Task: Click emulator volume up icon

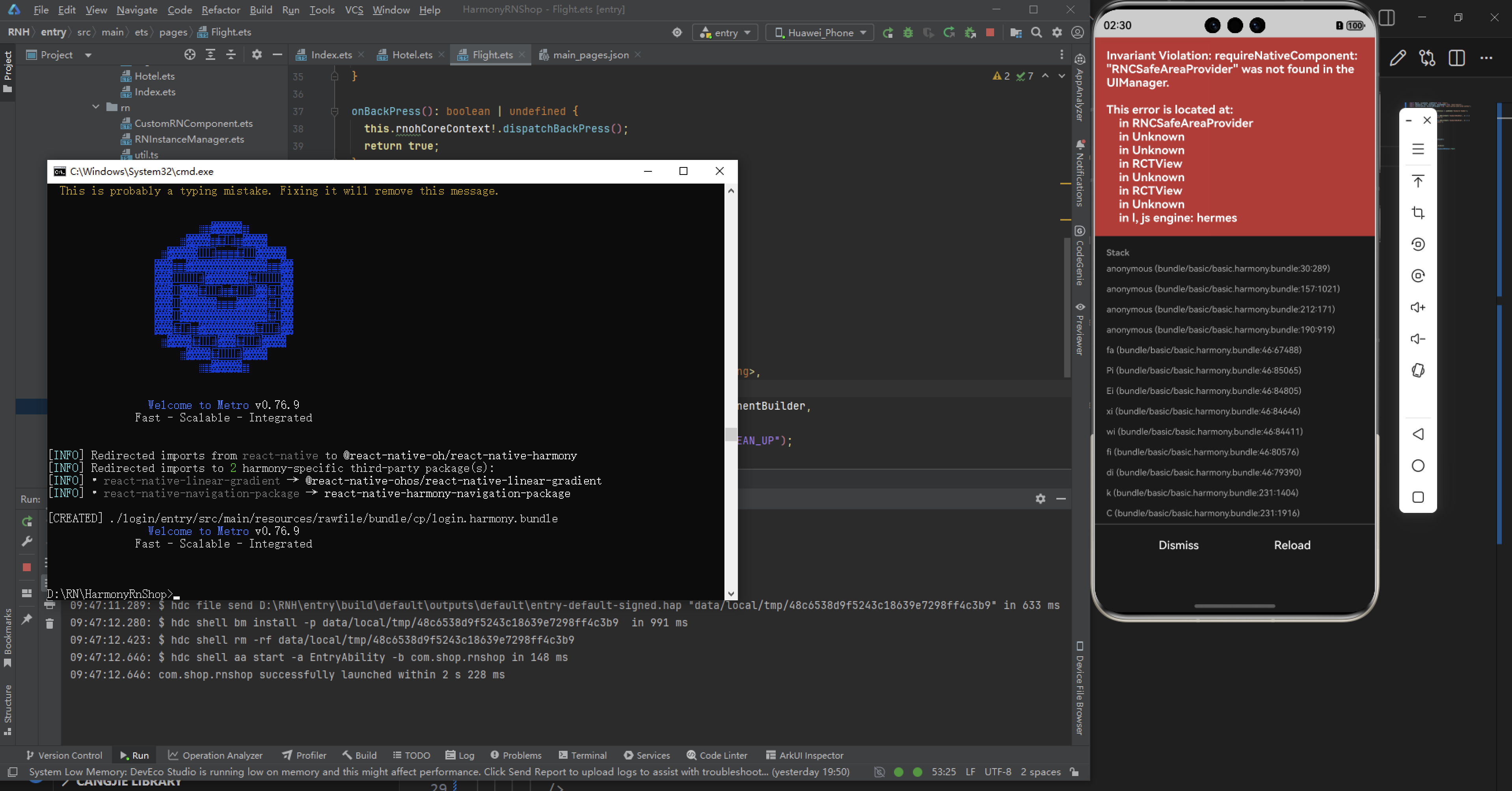Action: click(1417, 308)
